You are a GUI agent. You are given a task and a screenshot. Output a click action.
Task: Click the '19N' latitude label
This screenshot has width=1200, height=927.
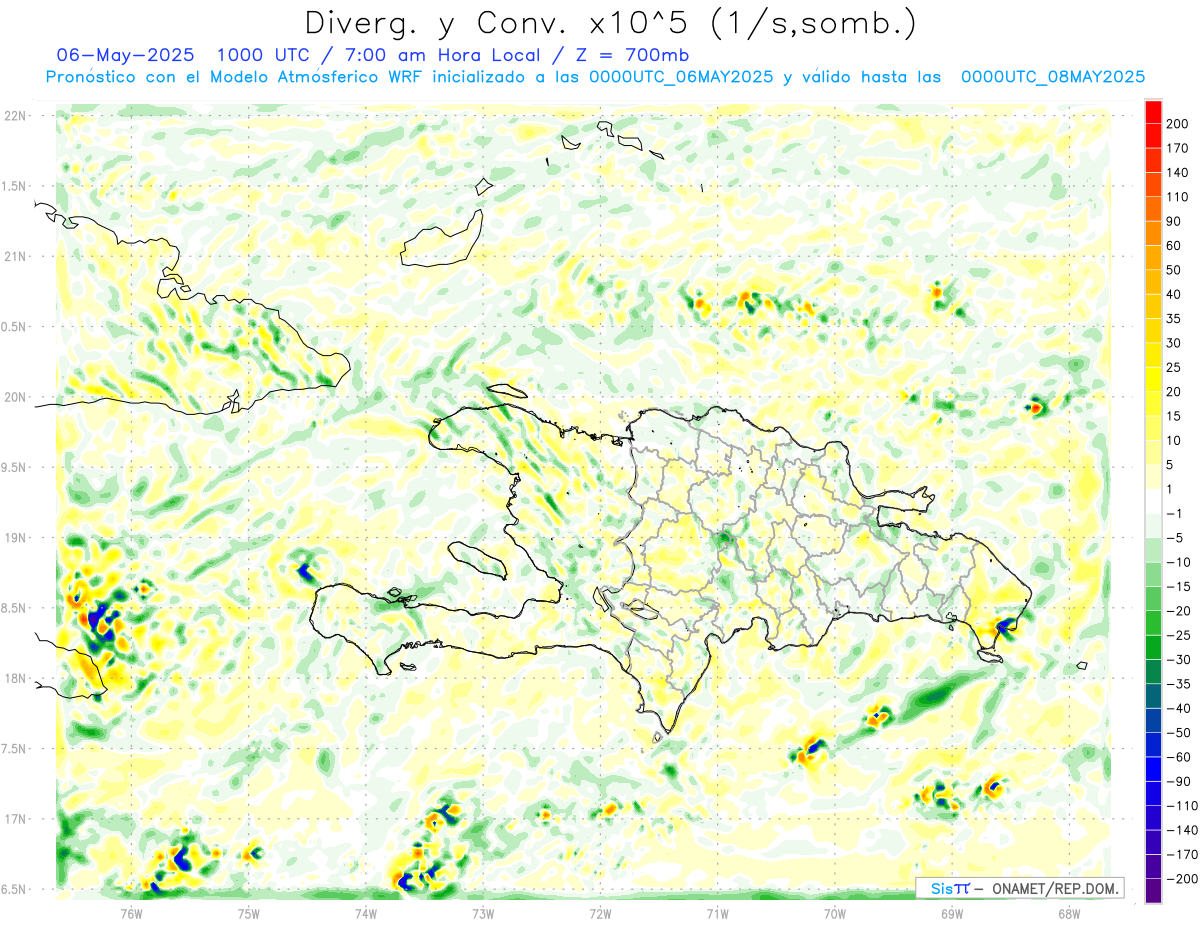coord(15,538)
